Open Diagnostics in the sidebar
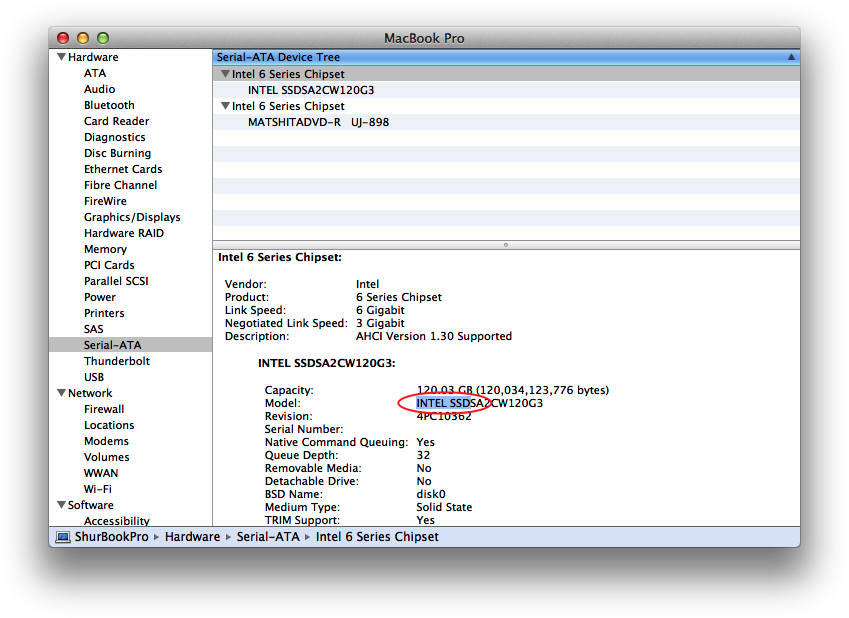849x618 pixels. pyautogui.click(x=114, y=137)
